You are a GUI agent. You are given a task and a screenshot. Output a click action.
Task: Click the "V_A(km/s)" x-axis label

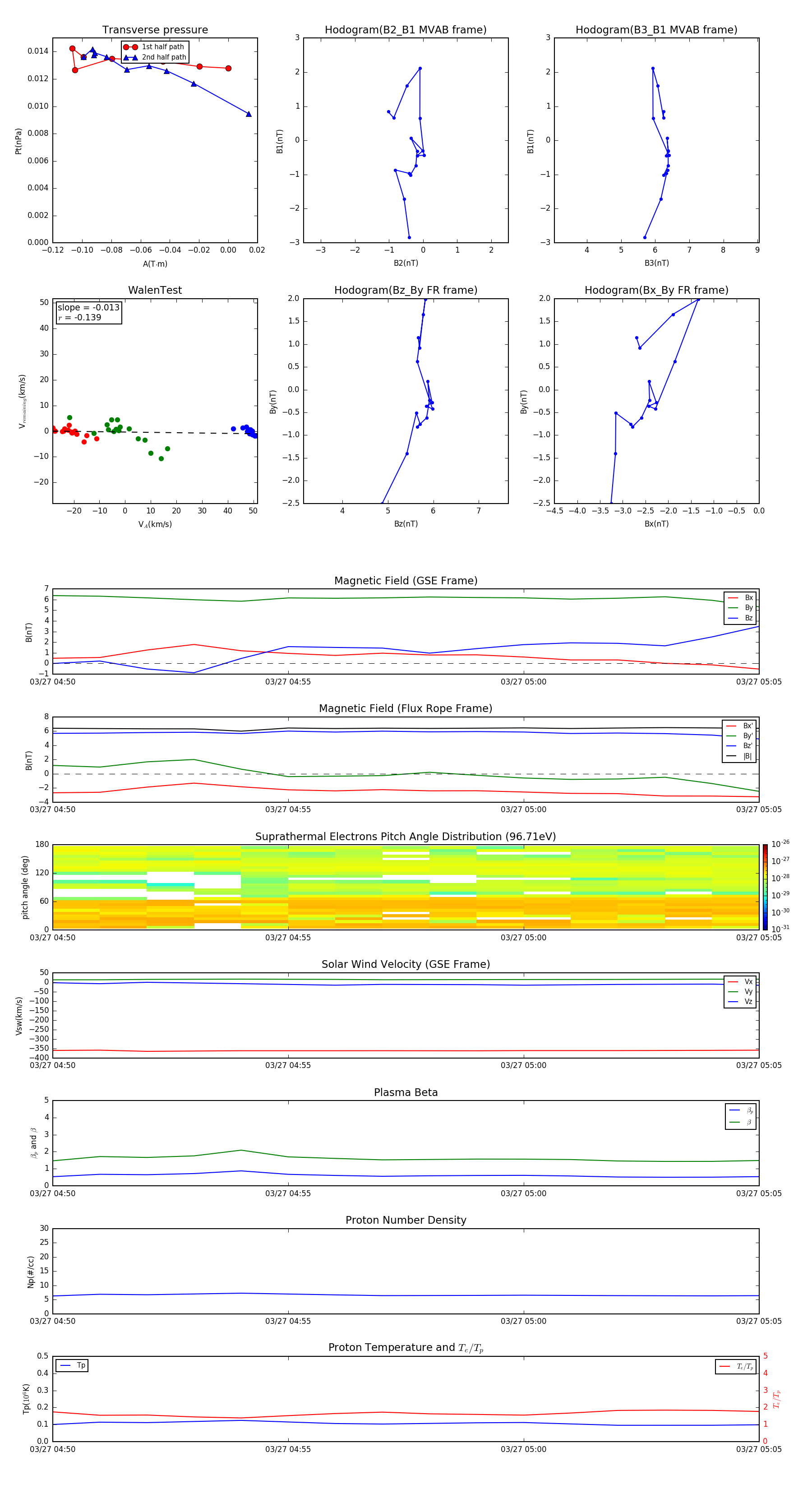(x=155, y=524)
